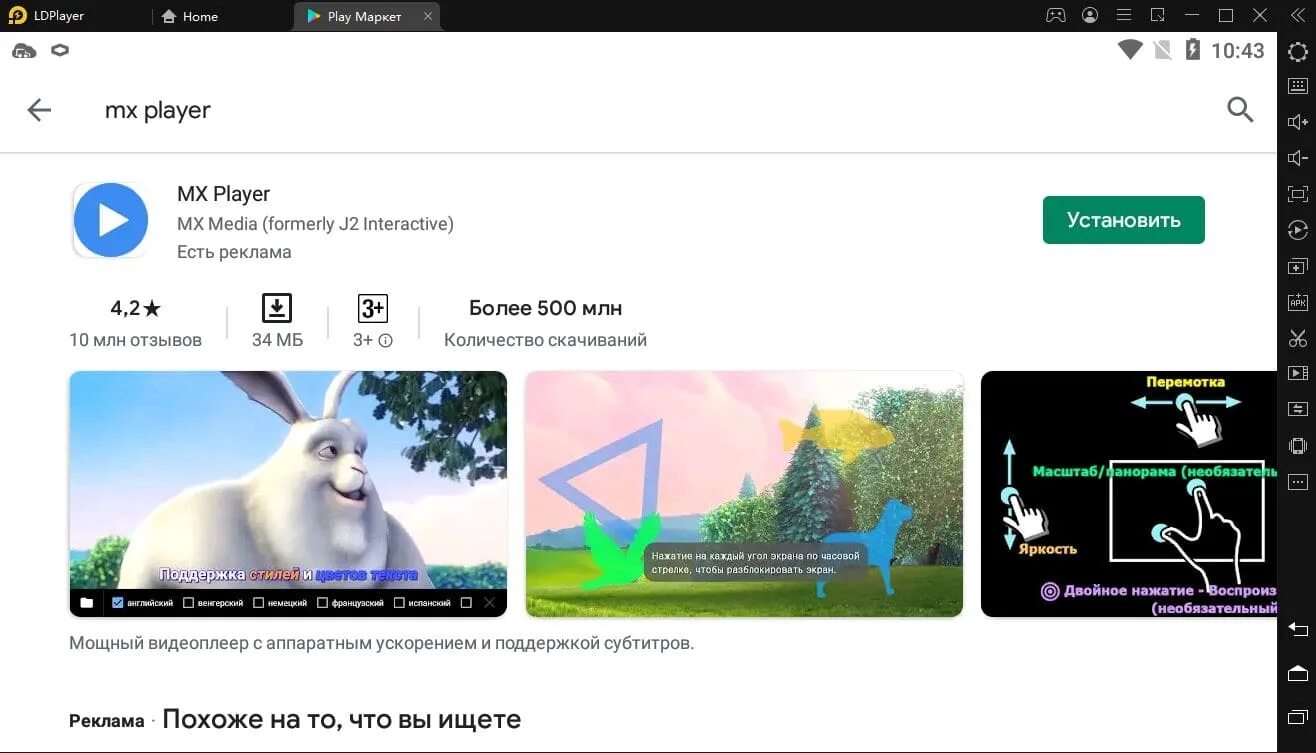This screenshot has height=753, width=1316.
Task: Open multi-instance plus icon in sidebar
Action: pos(1297,266)
